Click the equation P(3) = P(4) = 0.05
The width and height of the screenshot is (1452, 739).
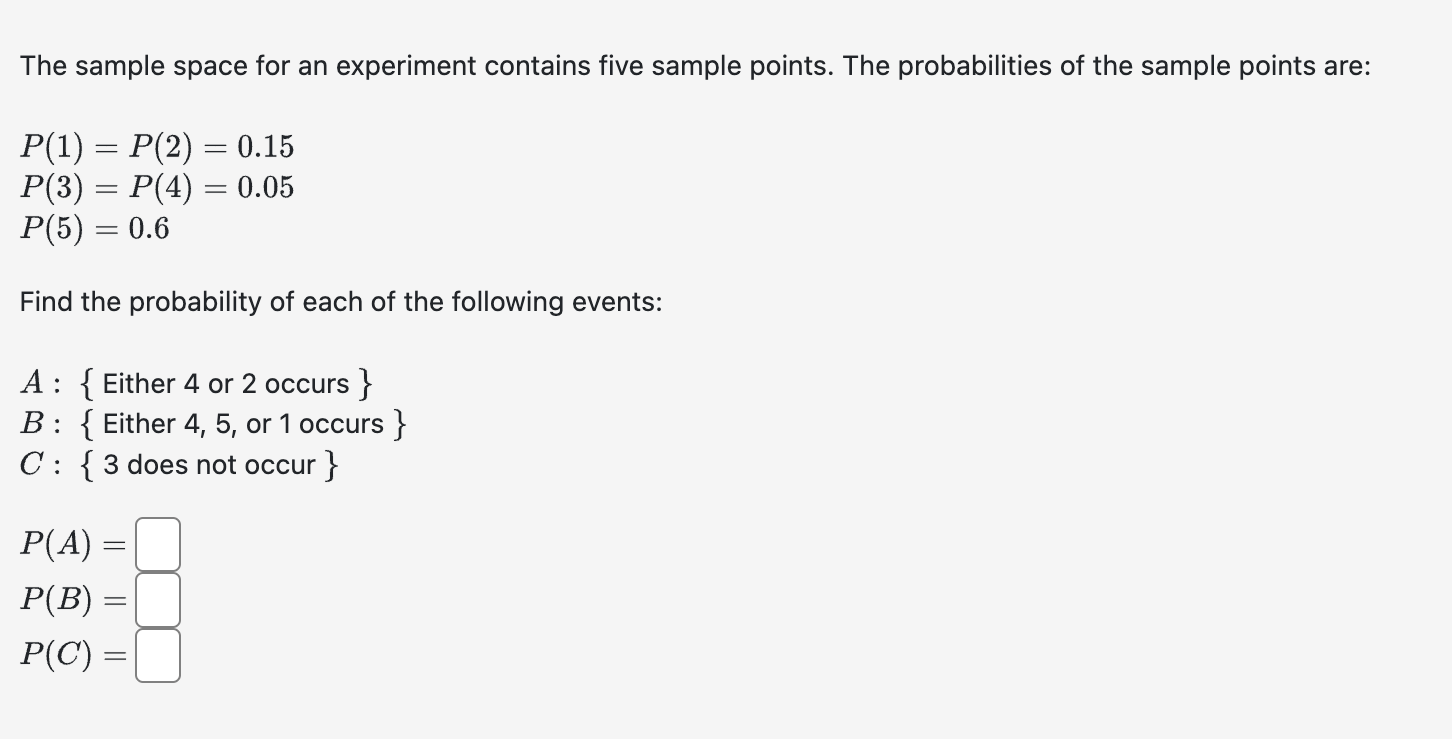click(x=157, y=187)
